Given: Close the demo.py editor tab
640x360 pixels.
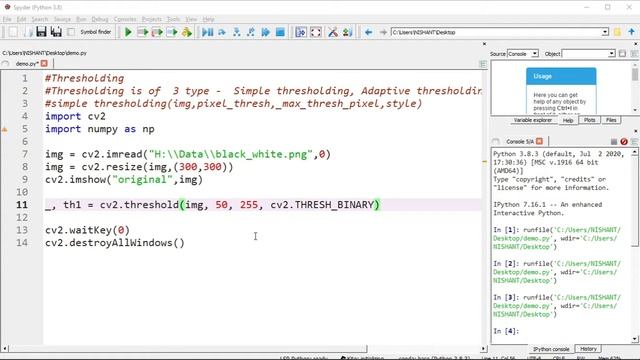Looking at the screenshot, I should (44, 64).
